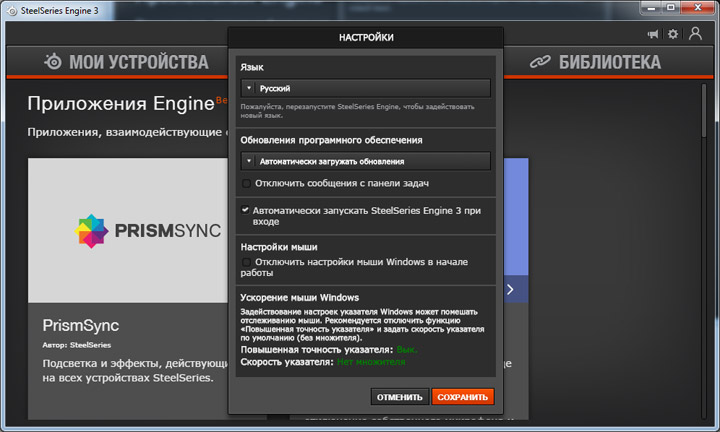
Task: Click the Автор: SteelSeries text
Action: (x=77, y=345)
